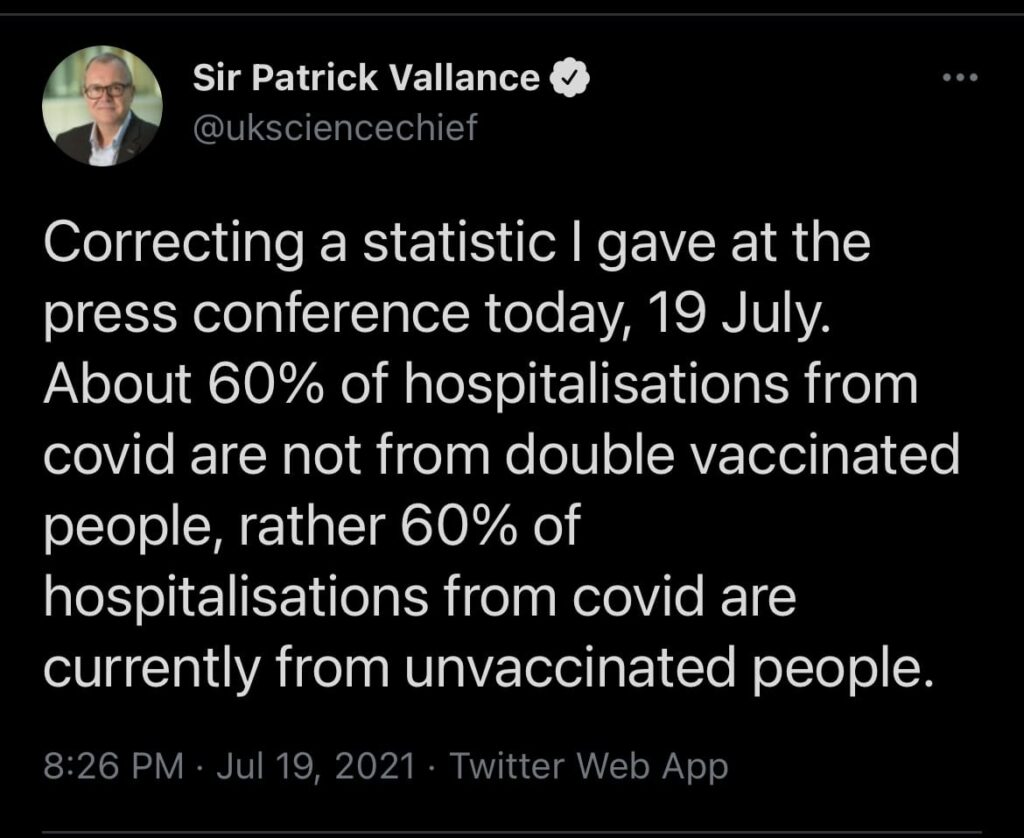Click the words 'press conference today' in tweet
The image size is (1024, 838).
[x=330, y=316]
